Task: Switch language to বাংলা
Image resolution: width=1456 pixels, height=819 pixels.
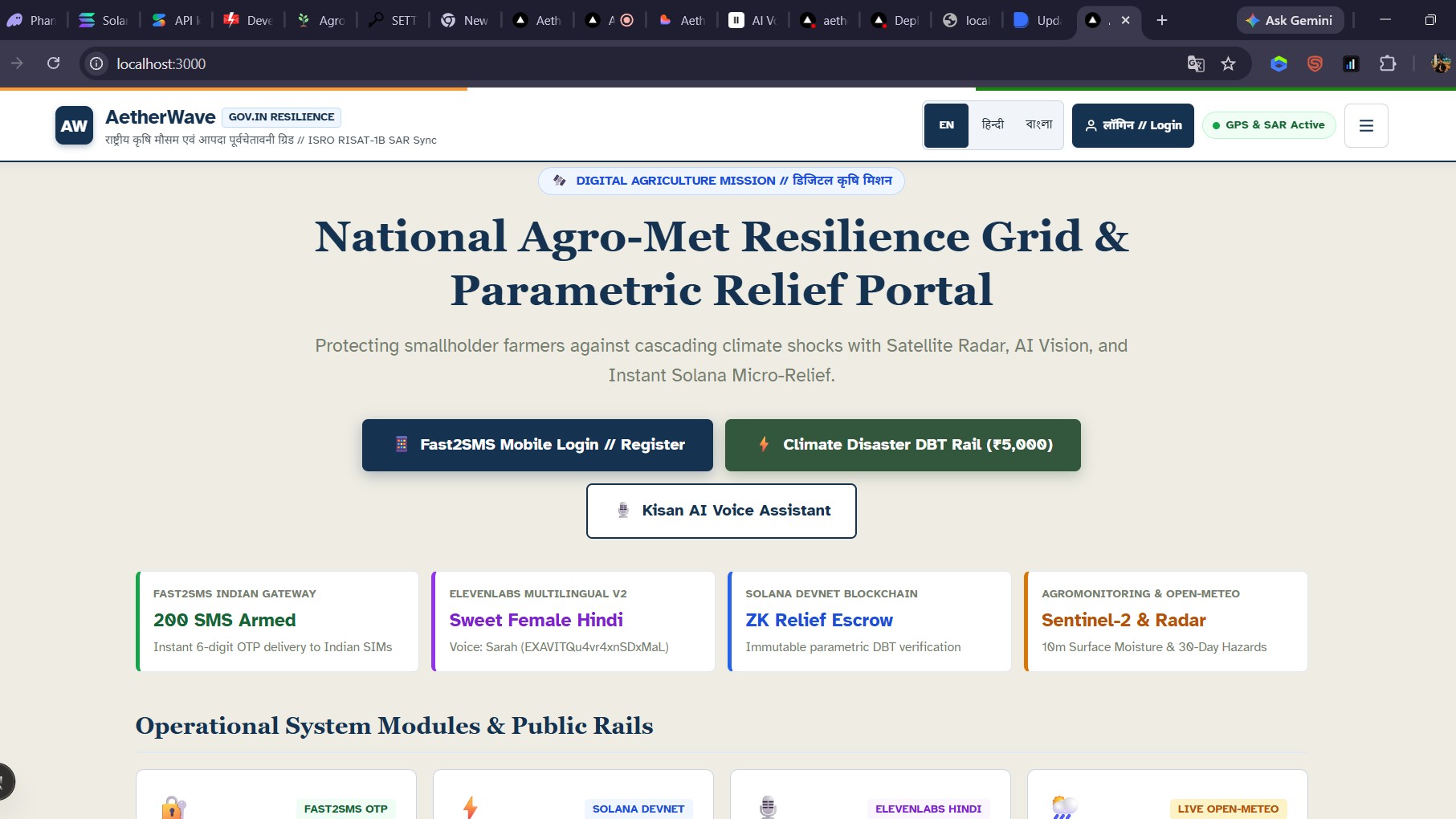Action: pos(1038,124)
